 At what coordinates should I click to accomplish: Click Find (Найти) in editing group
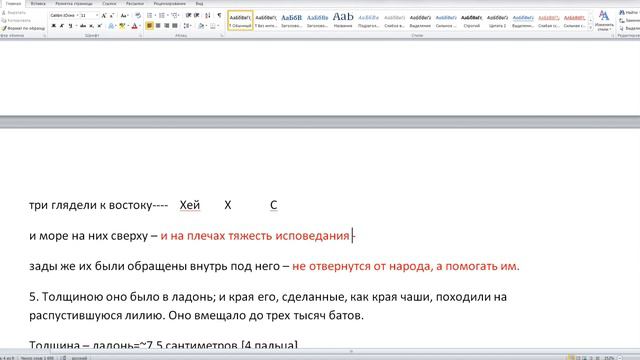[629, 13]
